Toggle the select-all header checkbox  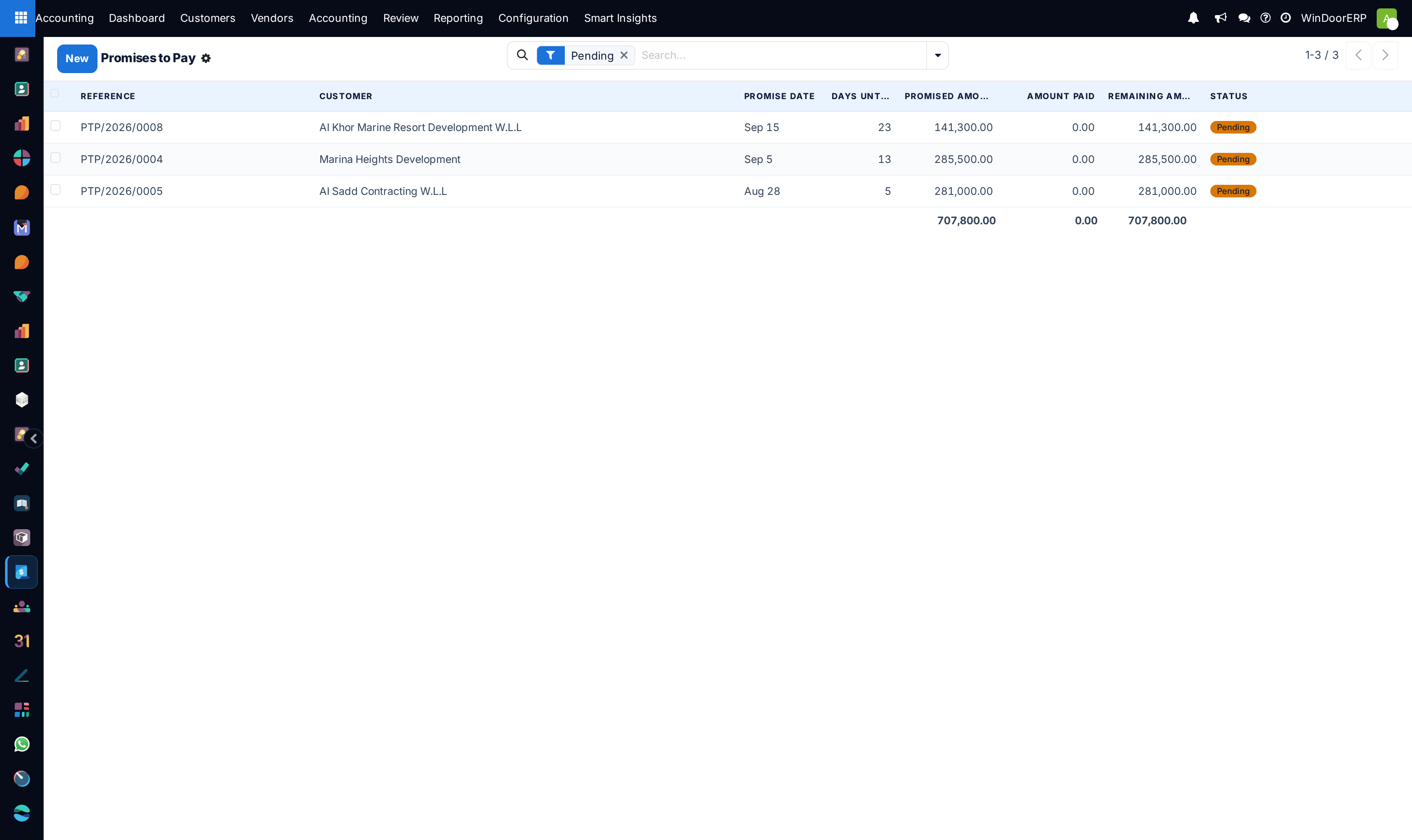pyautogui.click(x=55, y=93)
